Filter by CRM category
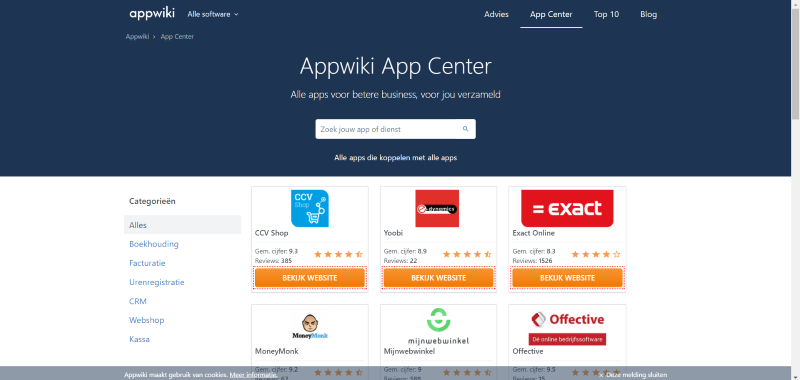Image resolution: width=800 pixels, height=380 pixels. pos(138,301)
